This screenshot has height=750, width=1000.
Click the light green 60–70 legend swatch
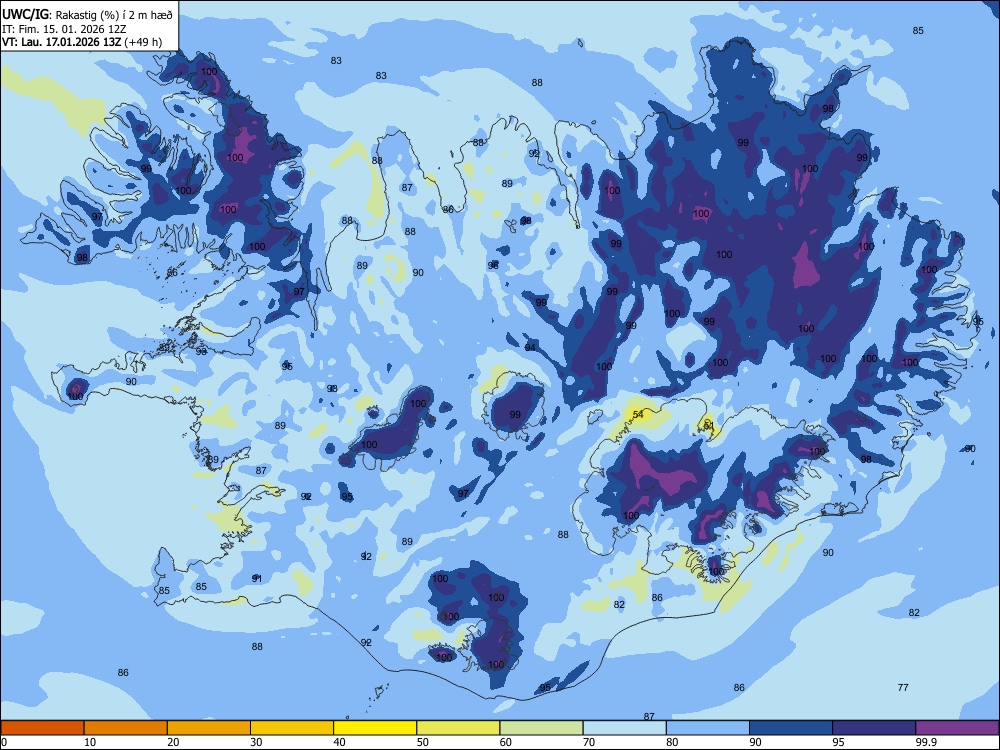(541, 728)
